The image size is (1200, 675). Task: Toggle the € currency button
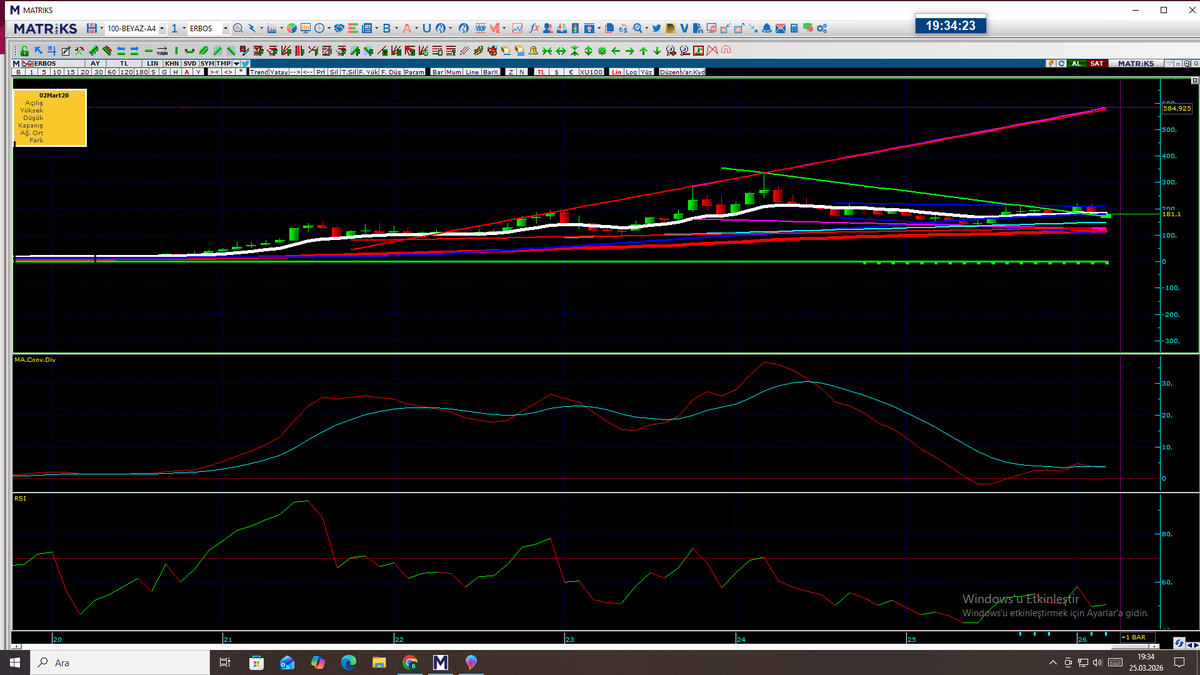coord(571,72)
